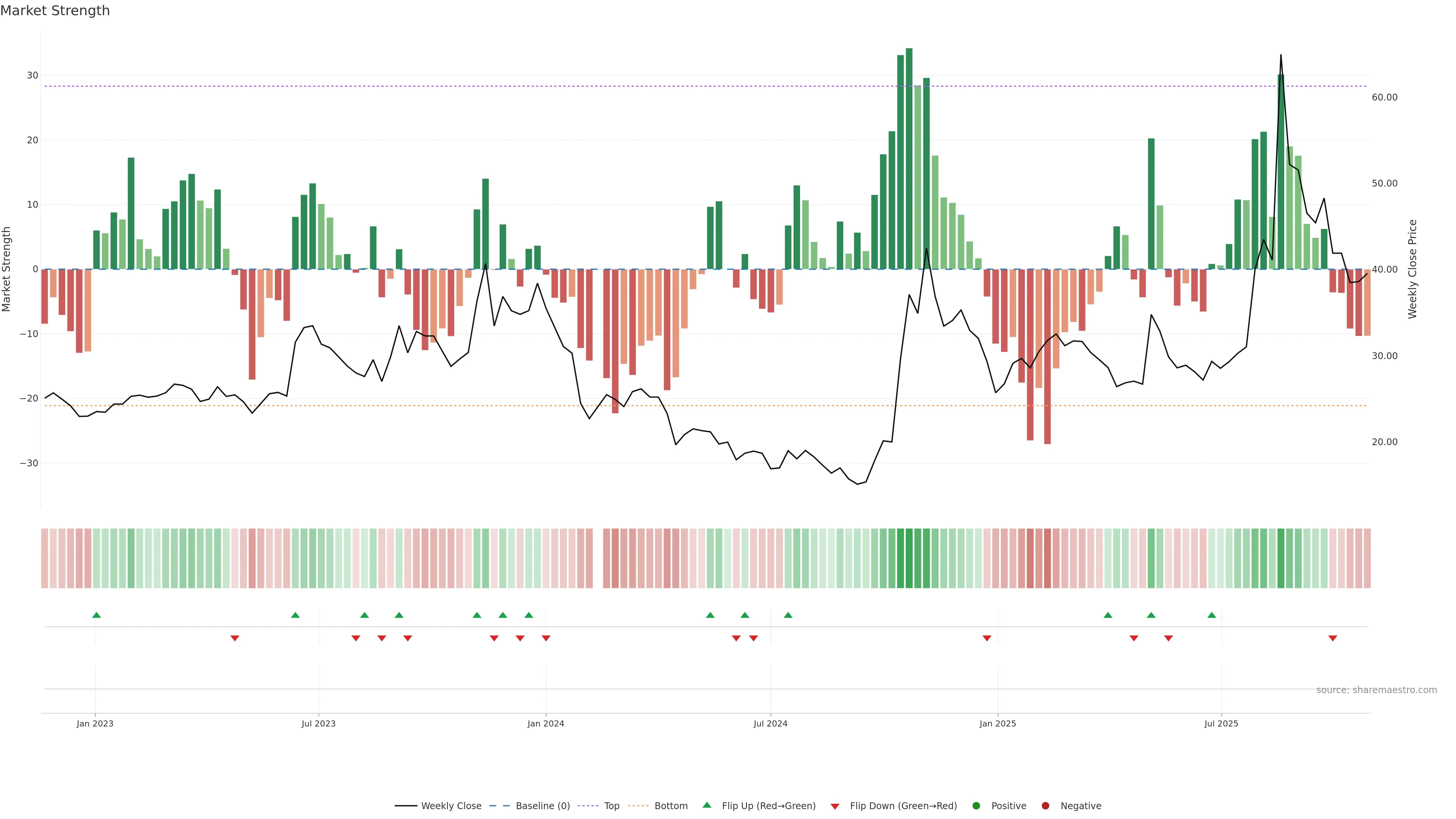This screenshot has width=1456, height=819.
Task: Click the red flip-down marker just before Jan 2025
Action: [x=987, y=638]
